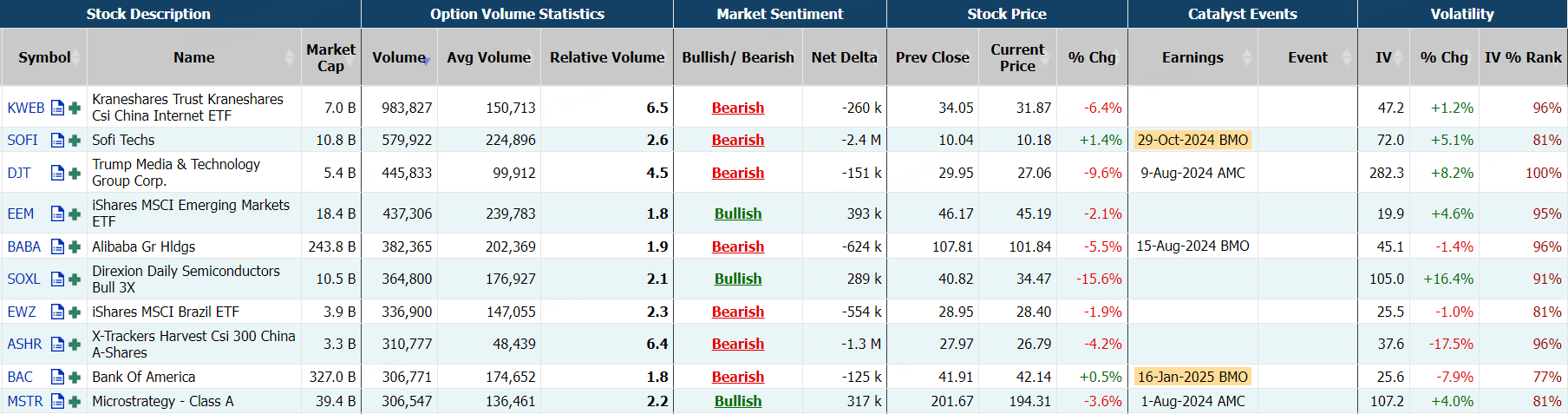Screen dimensions: 1568x414
Task: Sort table by the Symbol column
Action: coord(44,57)
